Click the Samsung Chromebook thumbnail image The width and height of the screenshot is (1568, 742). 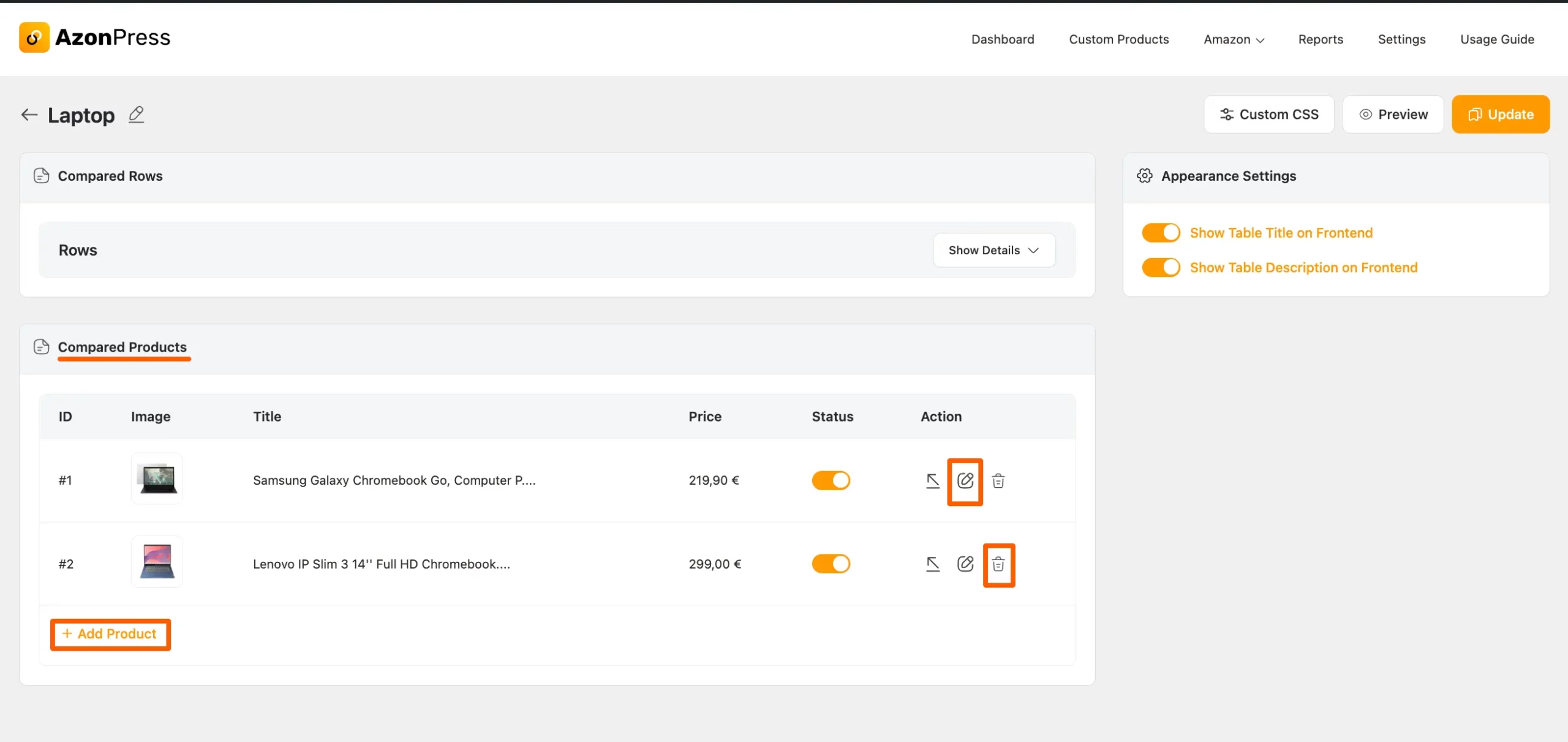coord(156,480)
